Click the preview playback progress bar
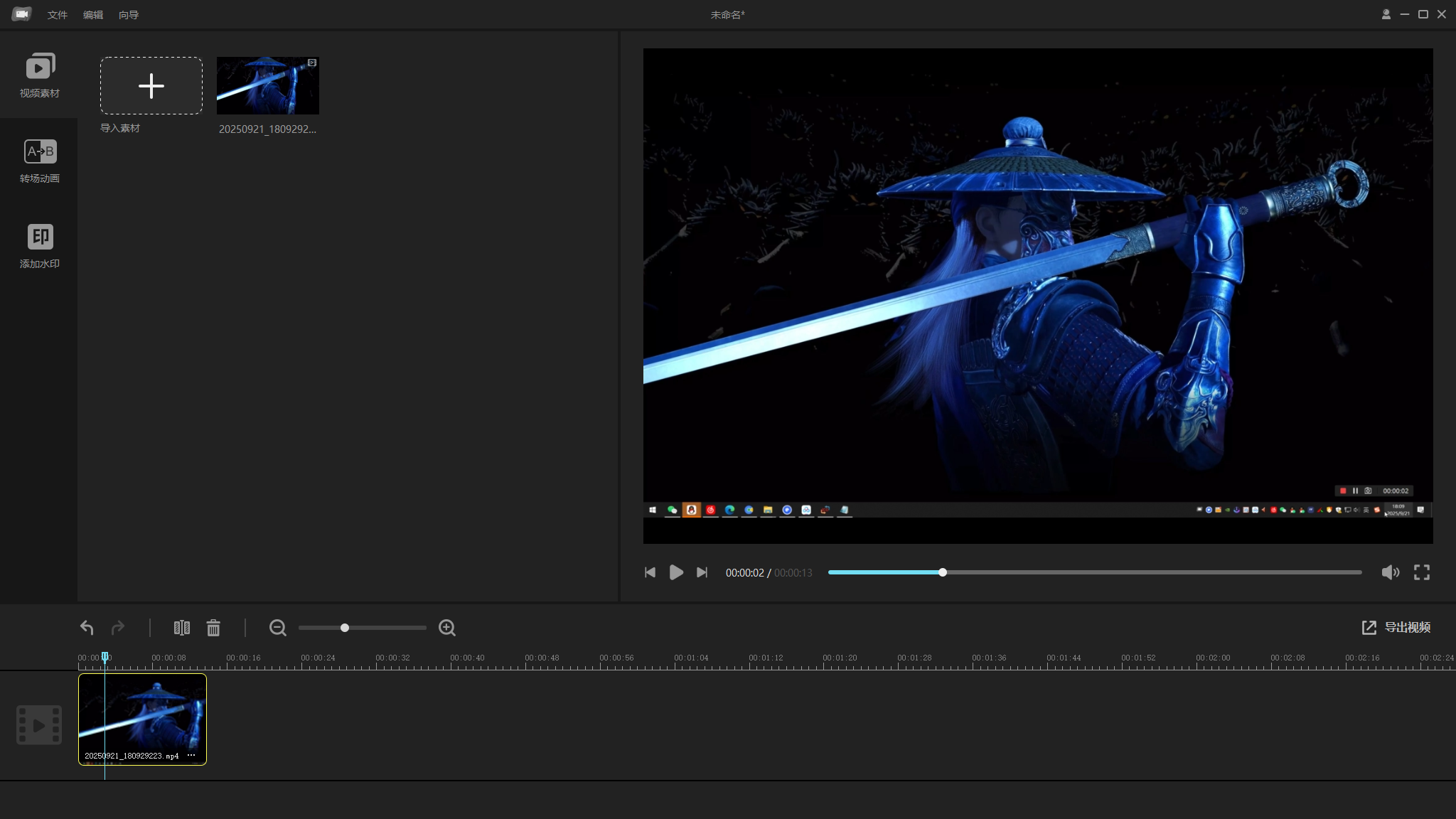Viewport: 1456px width, 819px height. 1095,572
